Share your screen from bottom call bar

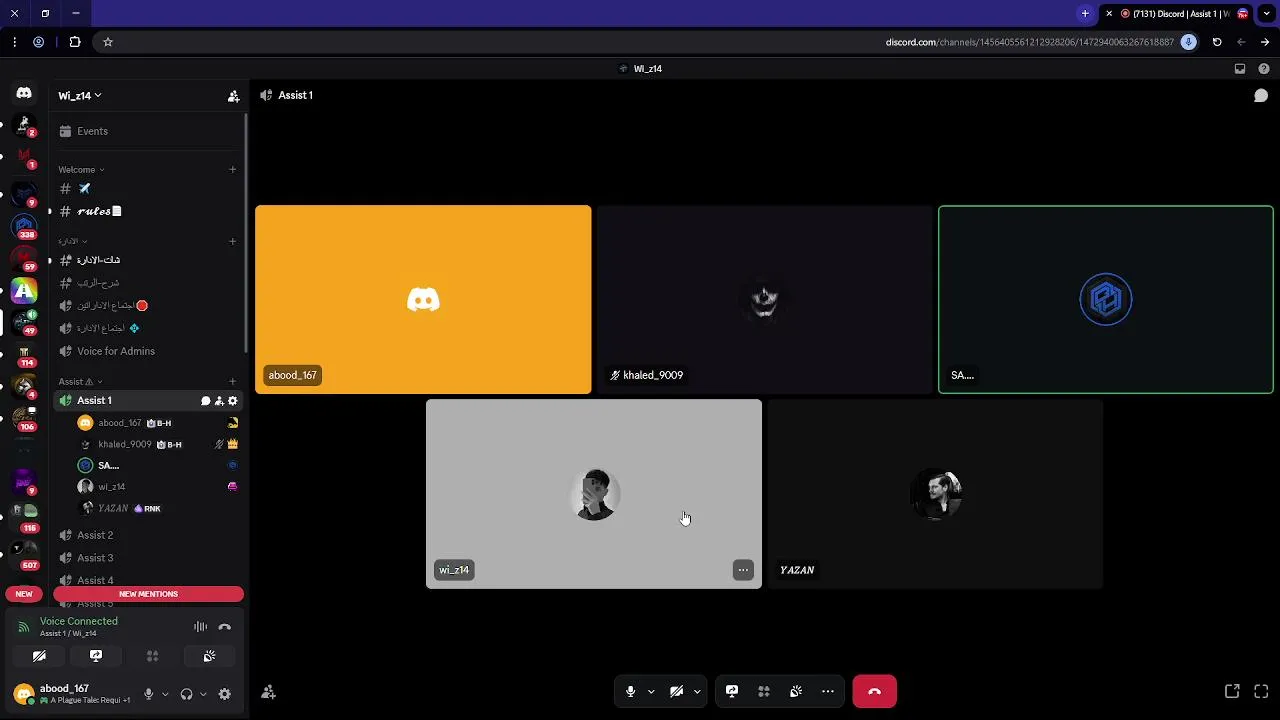click(732, 691)
